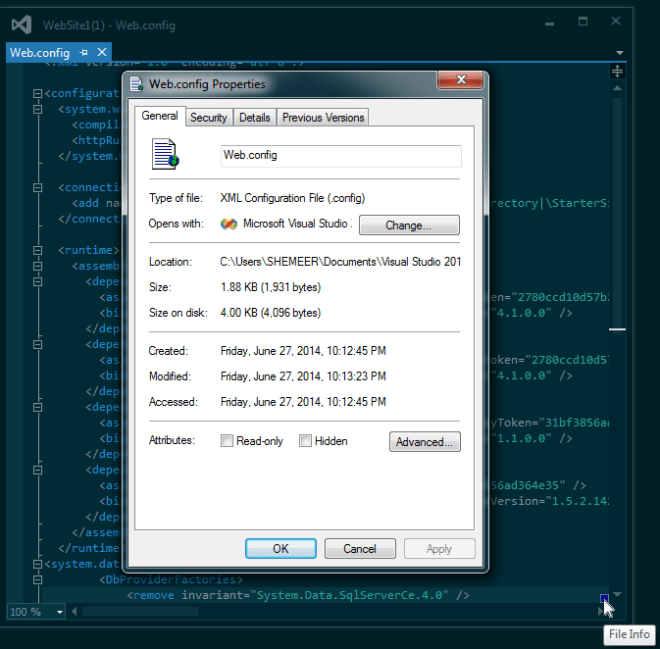
Task: Confirm the dialog with OK
Action: [x=281, y=549]
